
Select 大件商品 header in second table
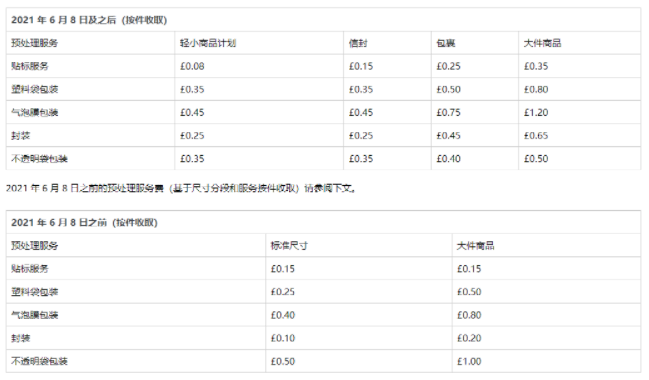[476, 246]
